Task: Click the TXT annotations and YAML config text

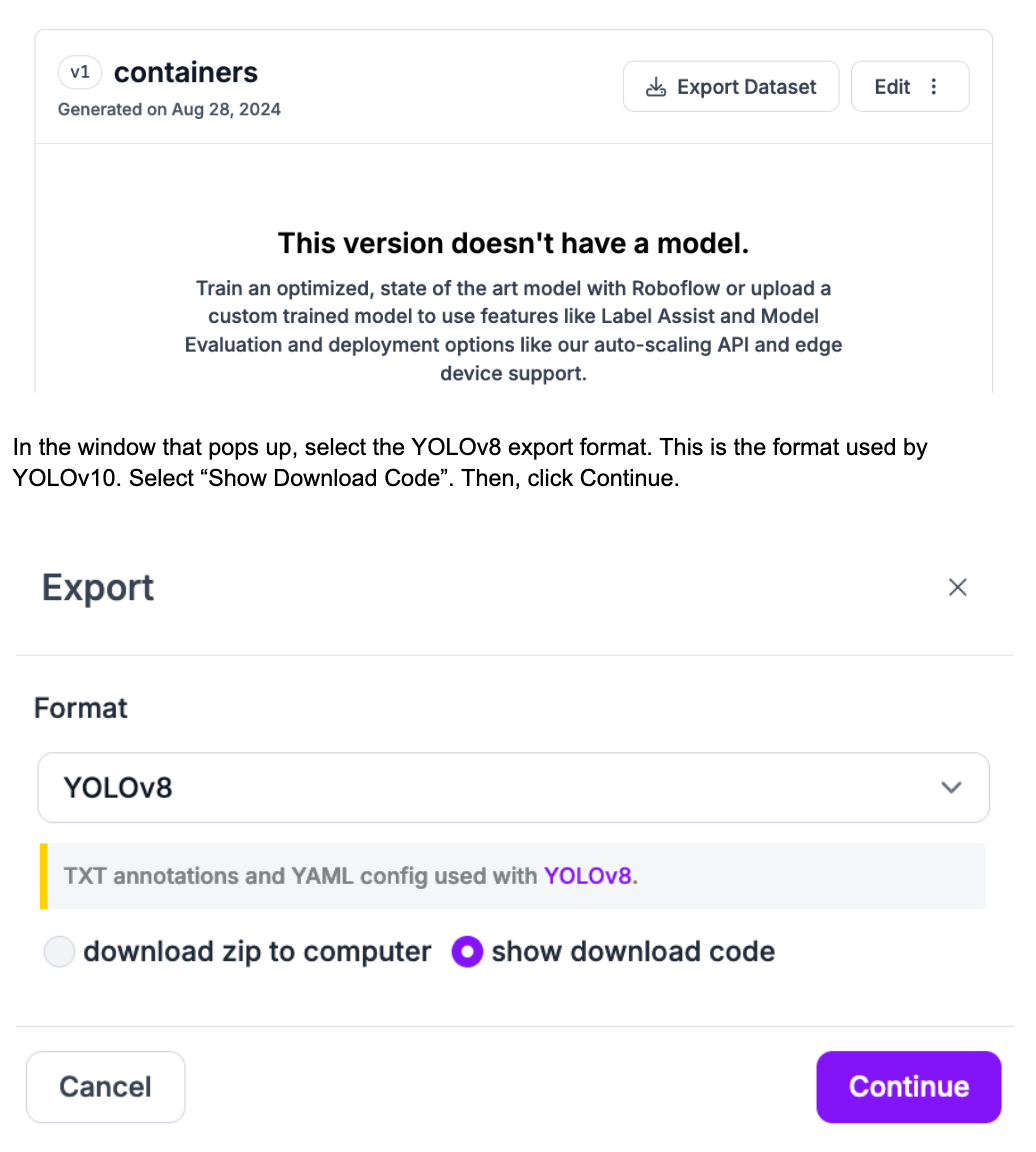Action: (x=302, y=876)
